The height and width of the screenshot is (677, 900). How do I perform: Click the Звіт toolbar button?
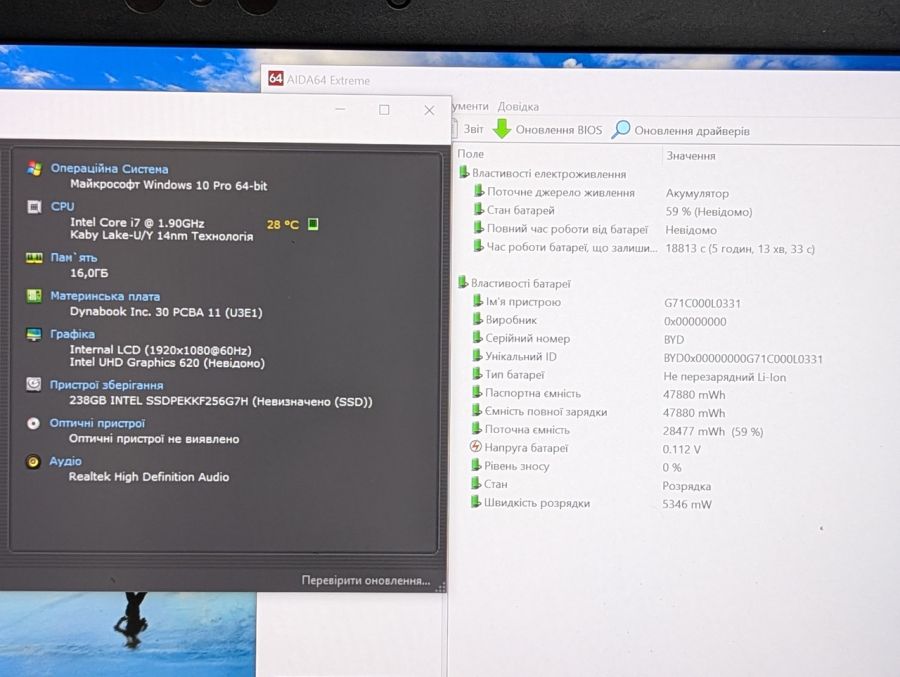(474, 129)
